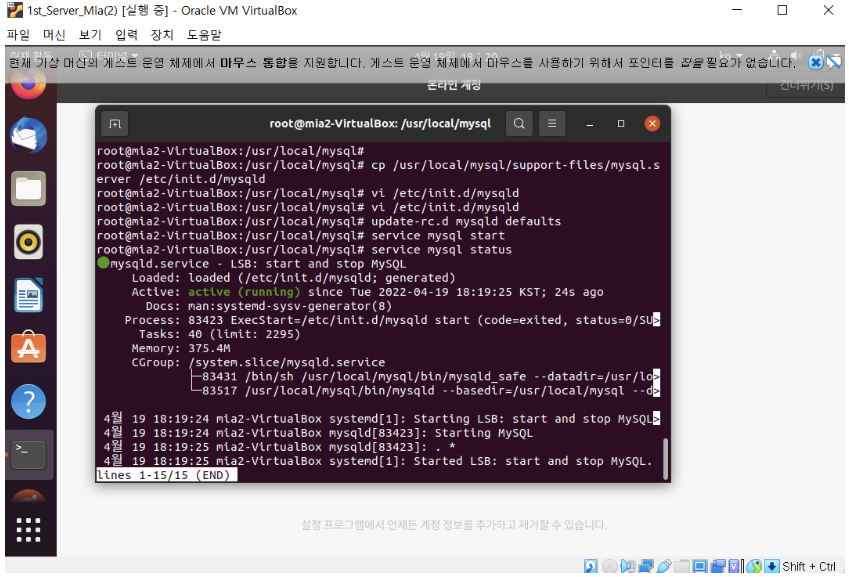849x577 pixels.
Task: Click the 'Tasks: 40 (limit: 2295)' line
Action: click(219, 334)
